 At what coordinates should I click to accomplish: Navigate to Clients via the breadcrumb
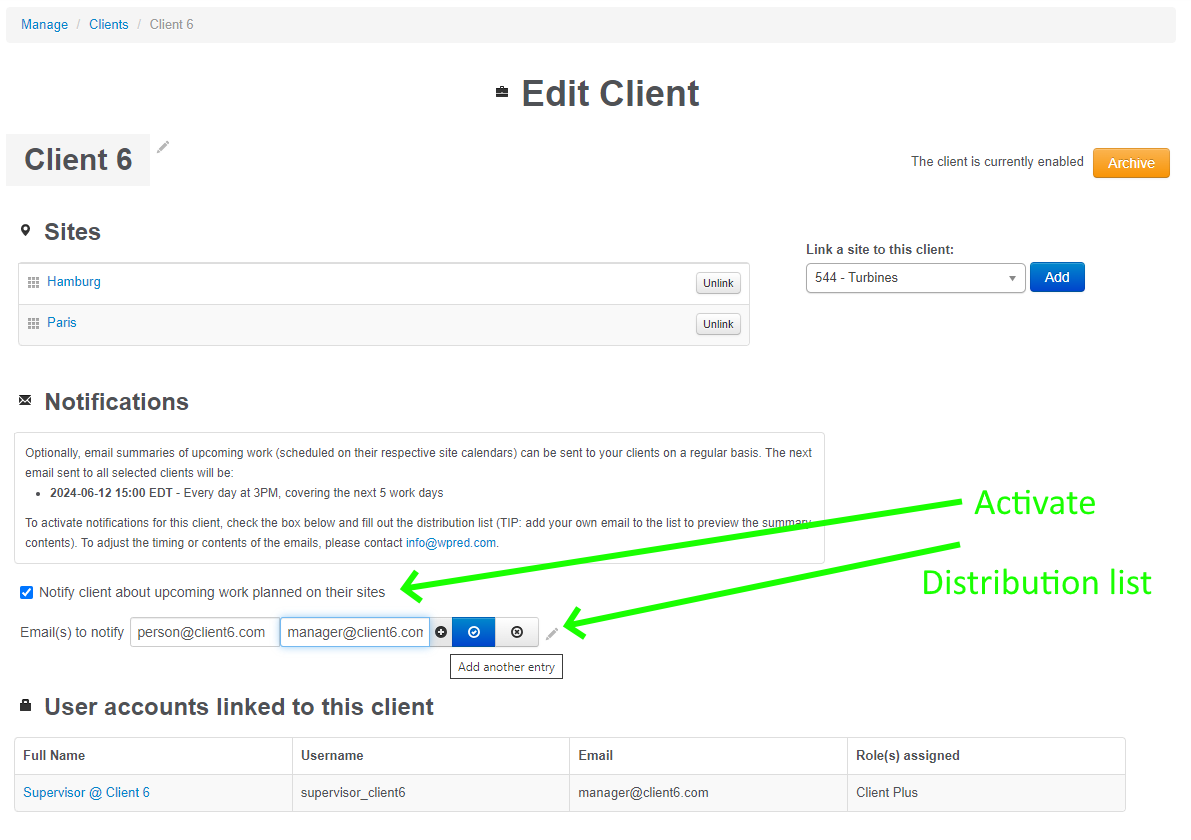(x=108, y=24)
